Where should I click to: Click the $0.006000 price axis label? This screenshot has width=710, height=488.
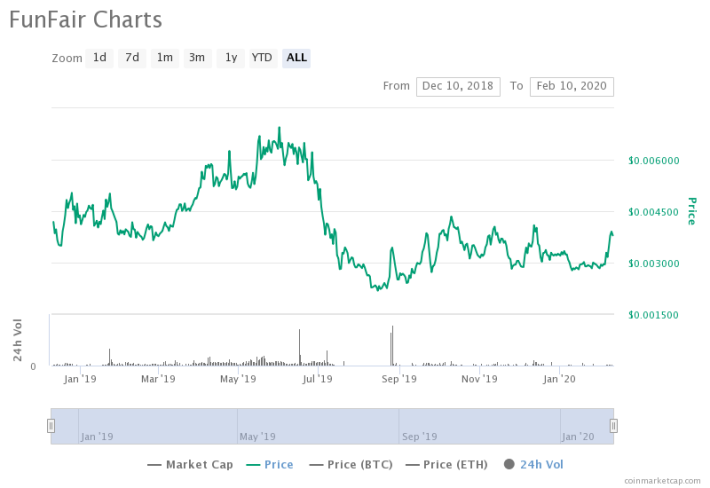coord(654,161)
